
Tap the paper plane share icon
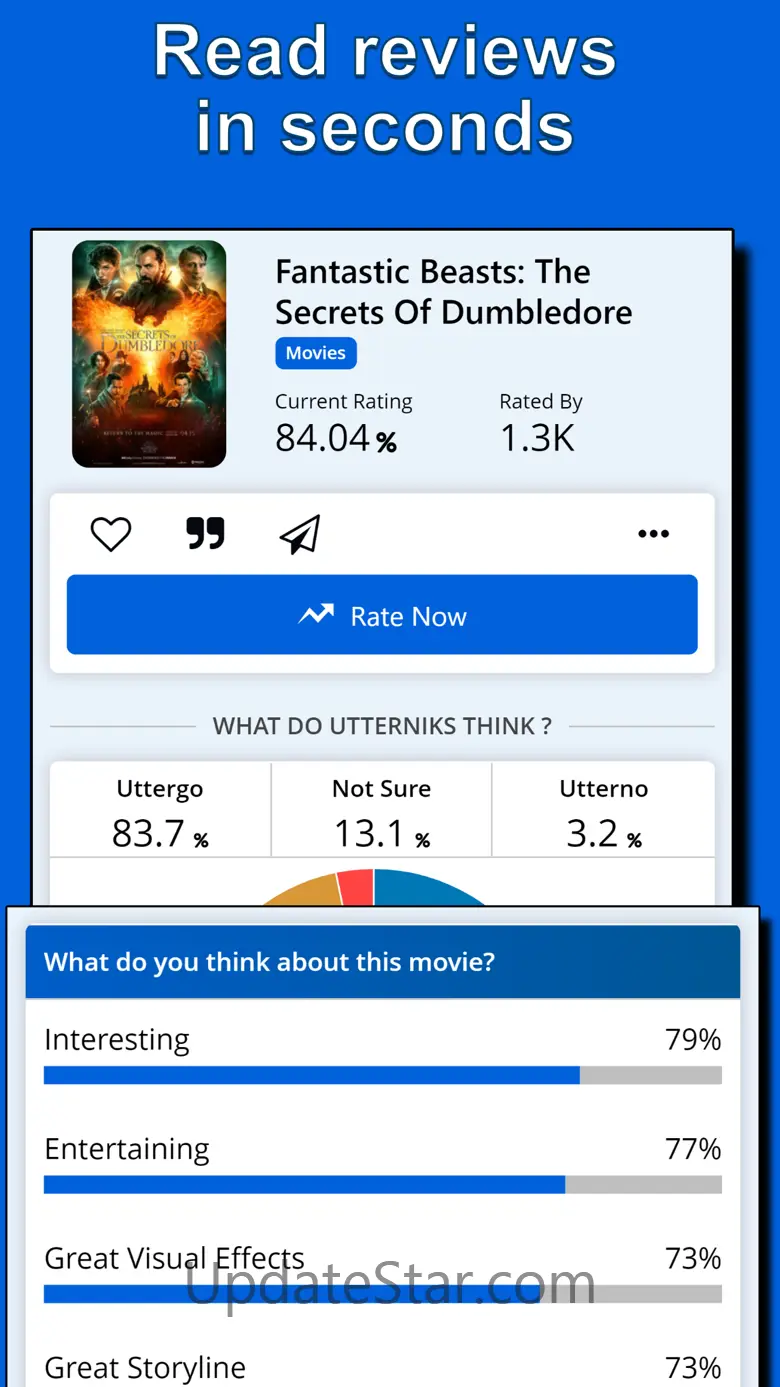tap(300, 534)
